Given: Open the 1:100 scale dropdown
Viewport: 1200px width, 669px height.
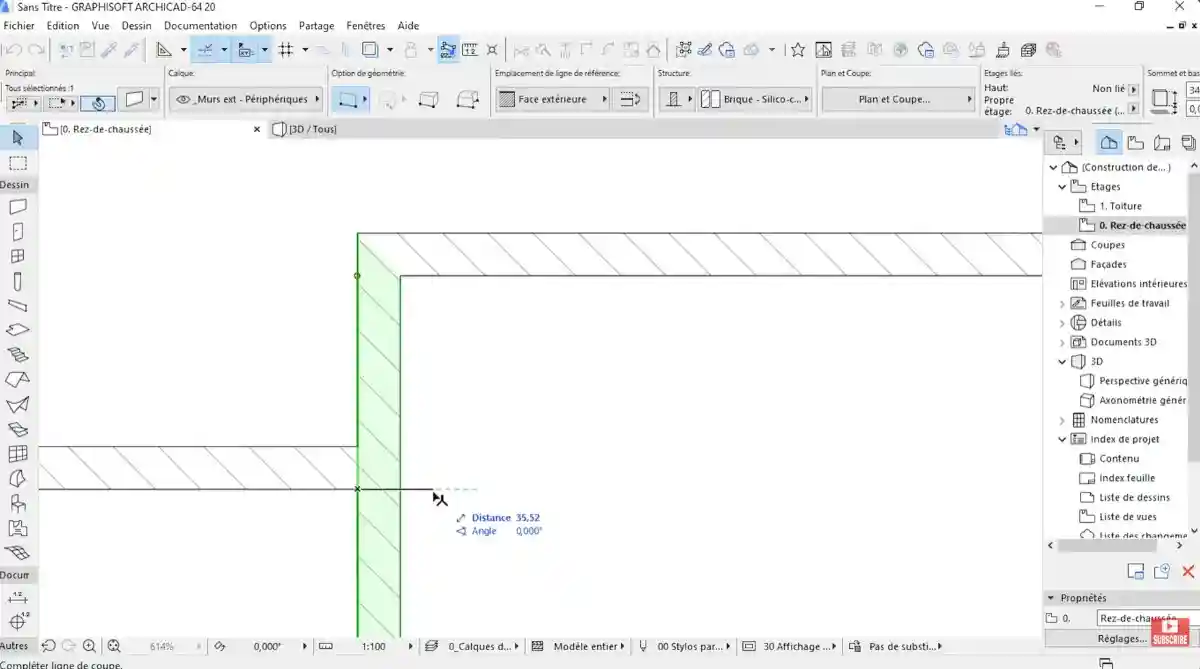Looking at the screenshot, I should pyautogui.click(x=376, y=646).
